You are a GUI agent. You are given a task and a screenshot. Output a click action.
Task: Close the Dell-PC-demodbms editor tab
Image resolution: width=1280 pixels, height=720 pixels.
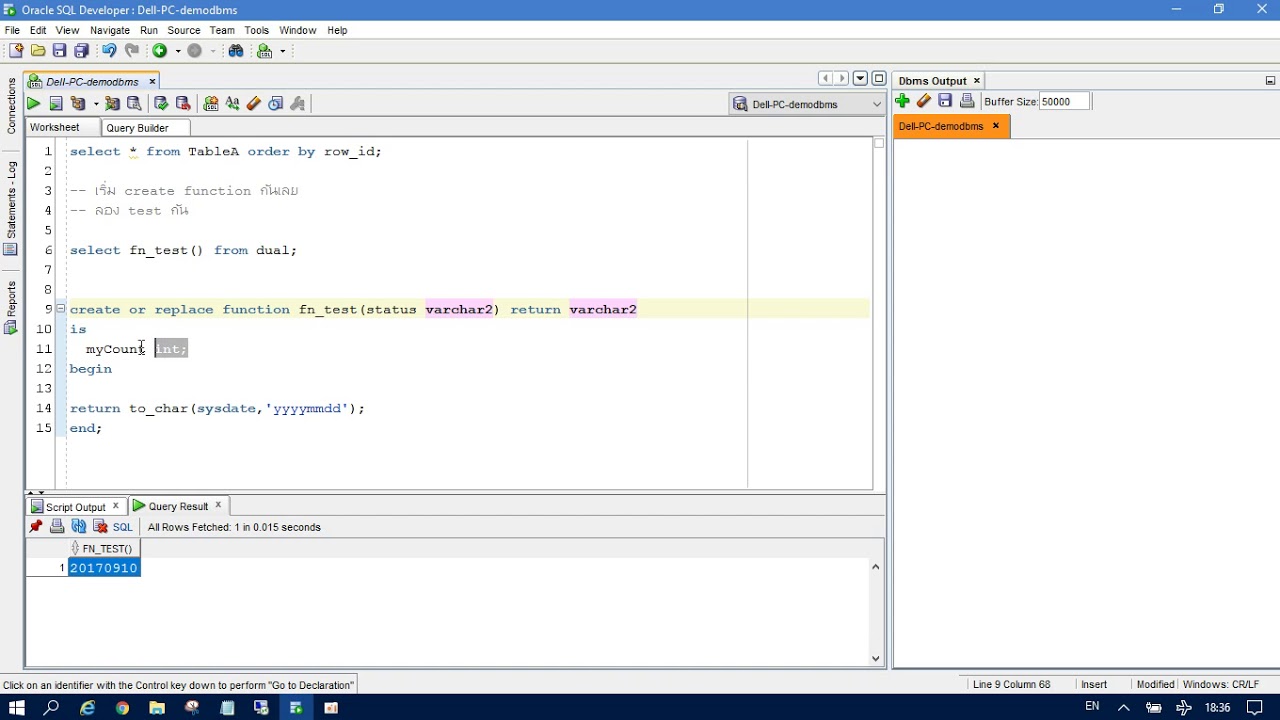tap(152, 82)
